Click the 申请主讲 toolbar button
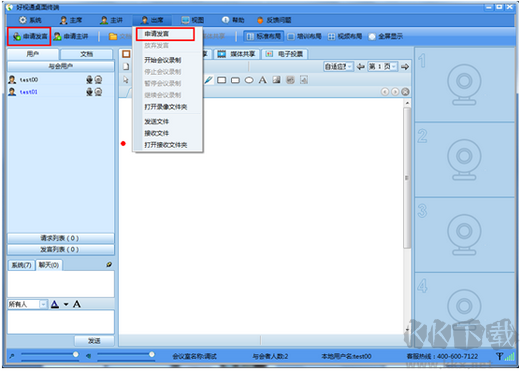Image resolution: width=520 pixels, height=371 pixels. coord(71,36)
